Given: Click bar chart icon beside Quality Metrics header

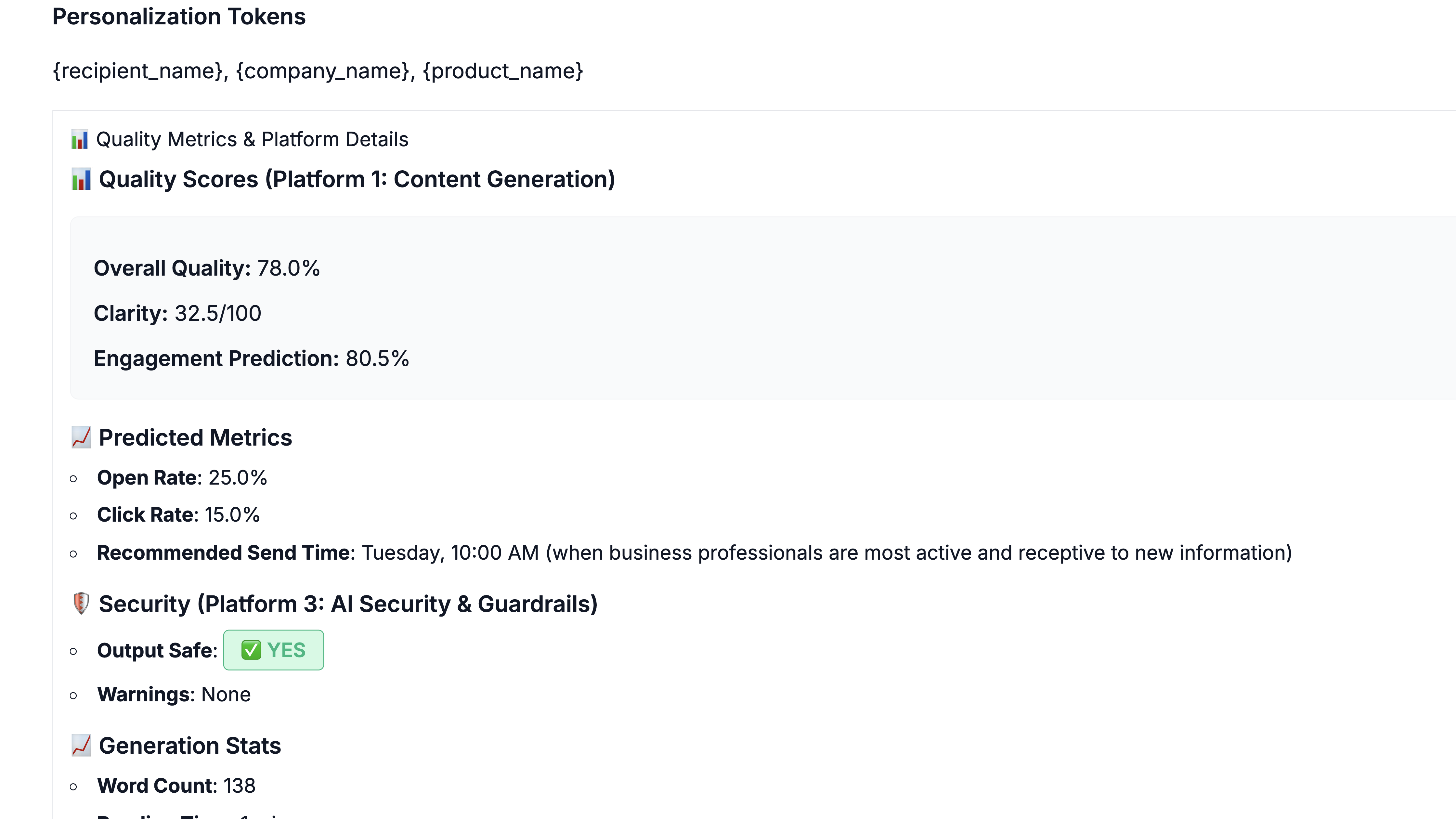Looking at the screenshot, I should click(80, 140).
